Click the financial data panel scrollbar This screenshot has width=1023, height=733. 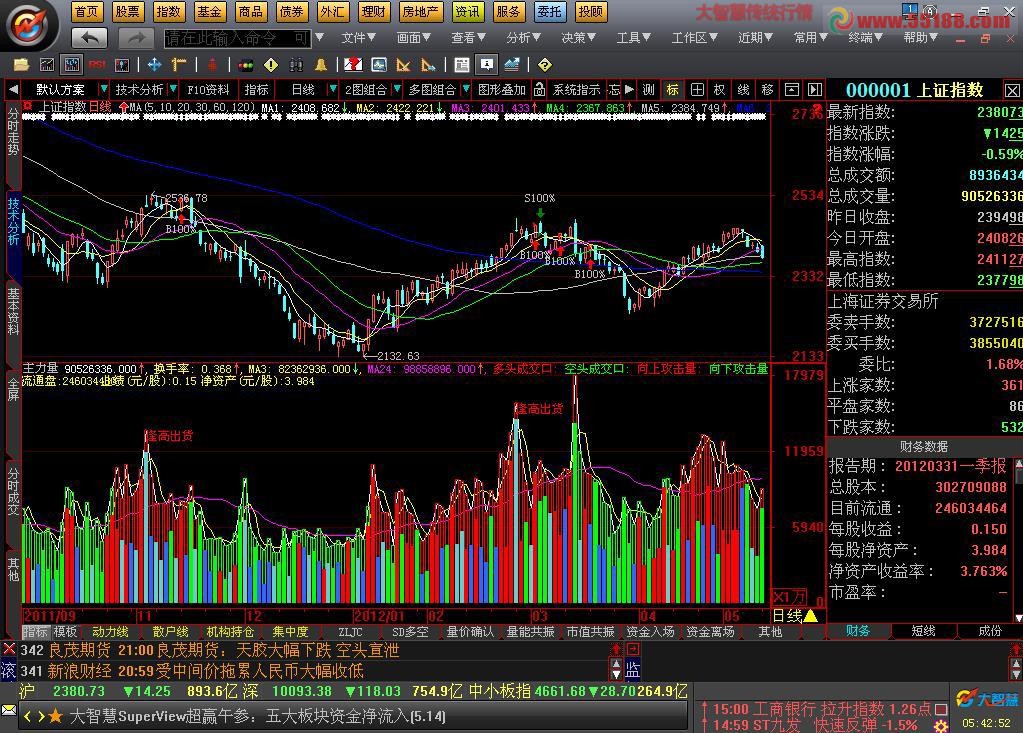[1018, 539]
